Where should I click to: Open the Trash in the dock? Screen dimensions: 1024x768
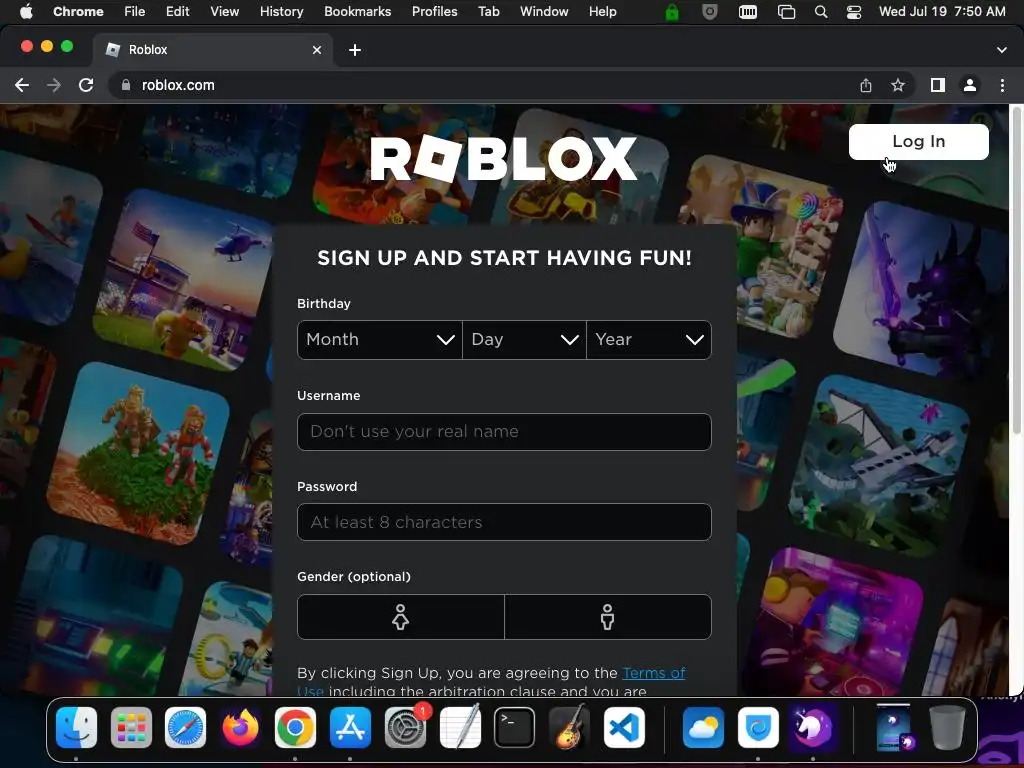(947, 728)
